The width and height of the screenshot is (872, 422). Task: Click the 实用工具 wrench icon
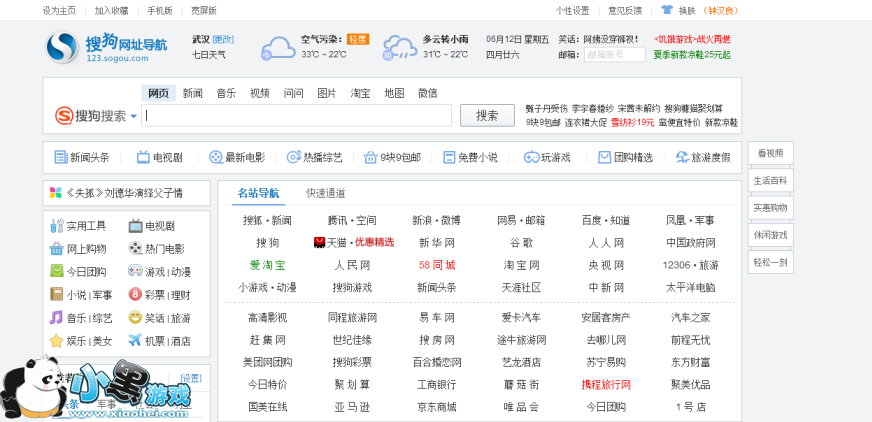[x=57, y=226]
